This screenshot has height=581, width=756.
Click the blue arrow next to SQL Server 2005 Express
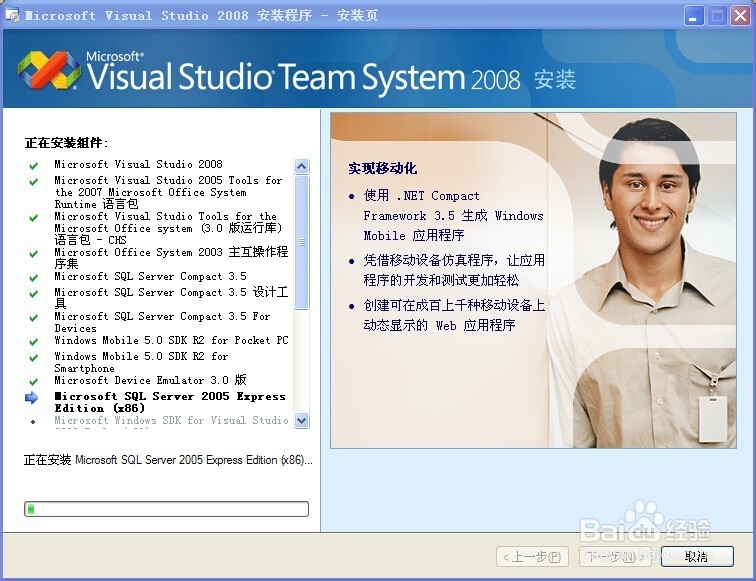[x=31, y=398]
